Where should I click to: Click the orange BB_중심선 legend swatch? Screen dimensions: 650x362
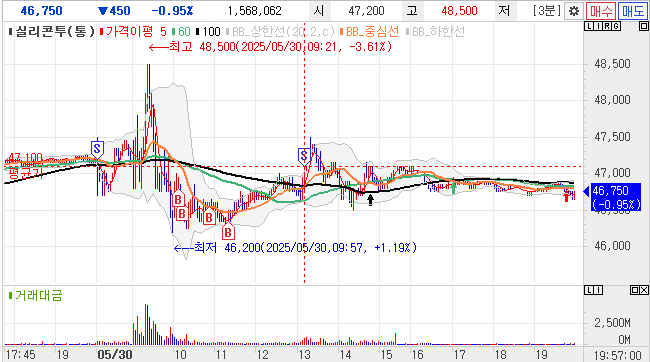[342, 32]
